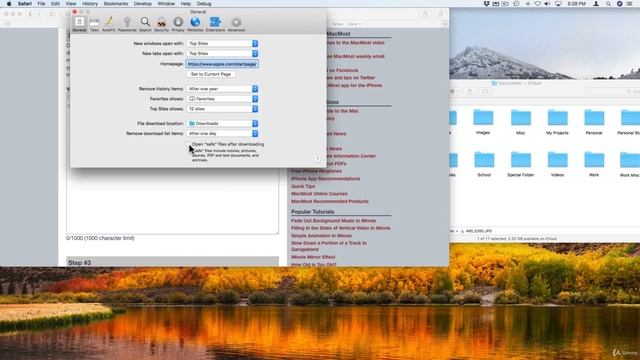Image resolution: width=640 pixels, height=360 pixels.
Task: Open iMovie Mirror Effect link
Action: (x=313, y=257)
